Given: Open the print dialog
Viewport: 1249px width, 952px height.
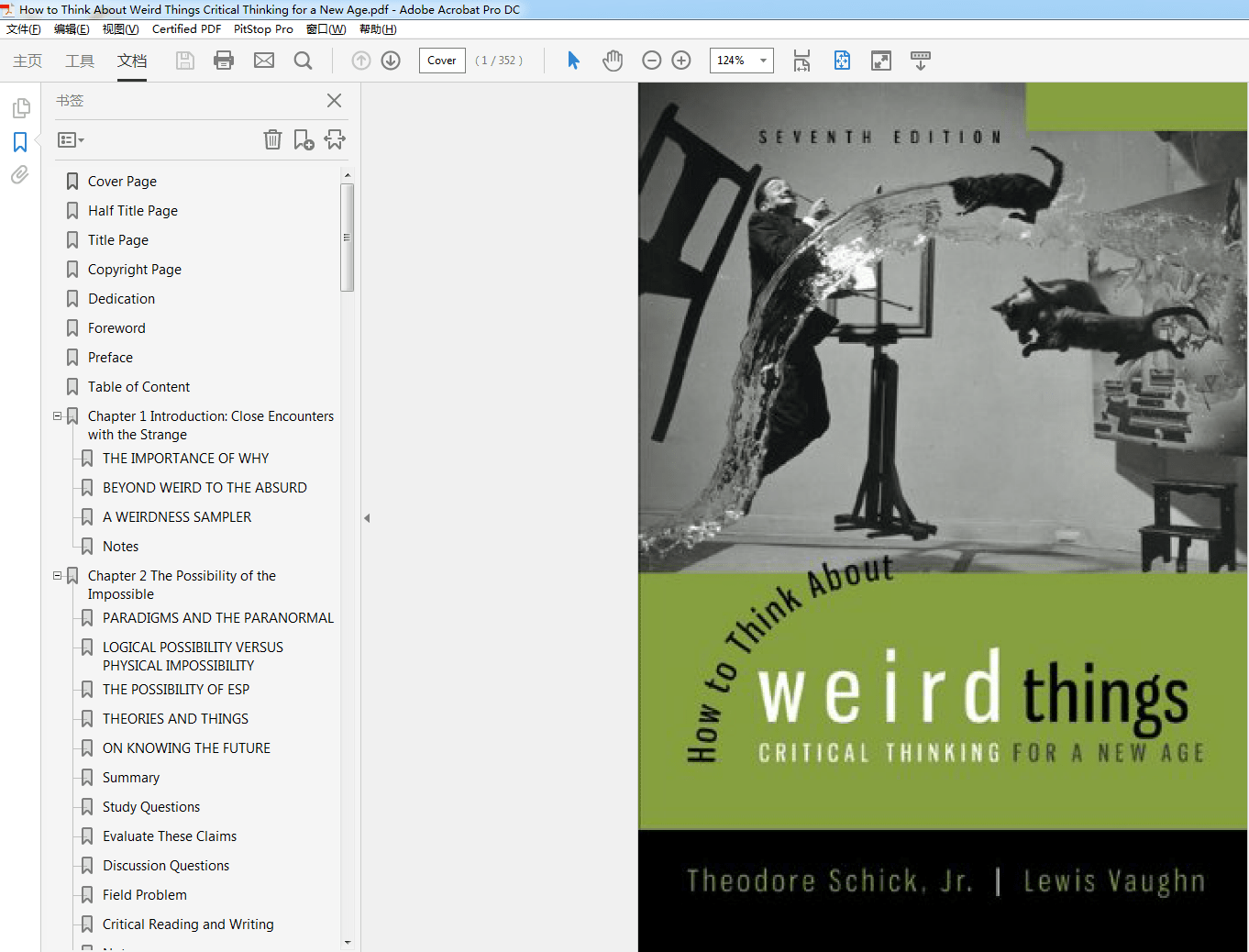Looking at the screenshot, I should click(225, 61).
